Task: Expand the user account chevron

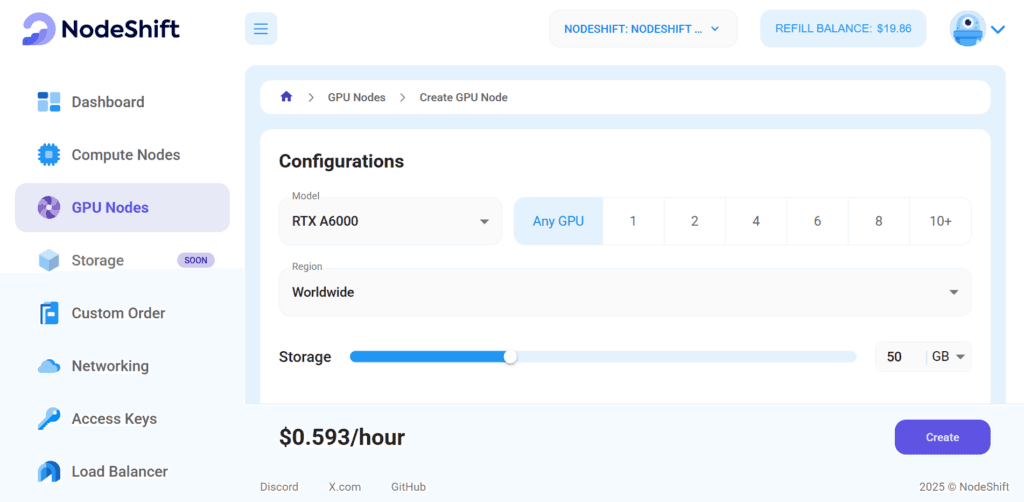Action: [x=998, y=29]
